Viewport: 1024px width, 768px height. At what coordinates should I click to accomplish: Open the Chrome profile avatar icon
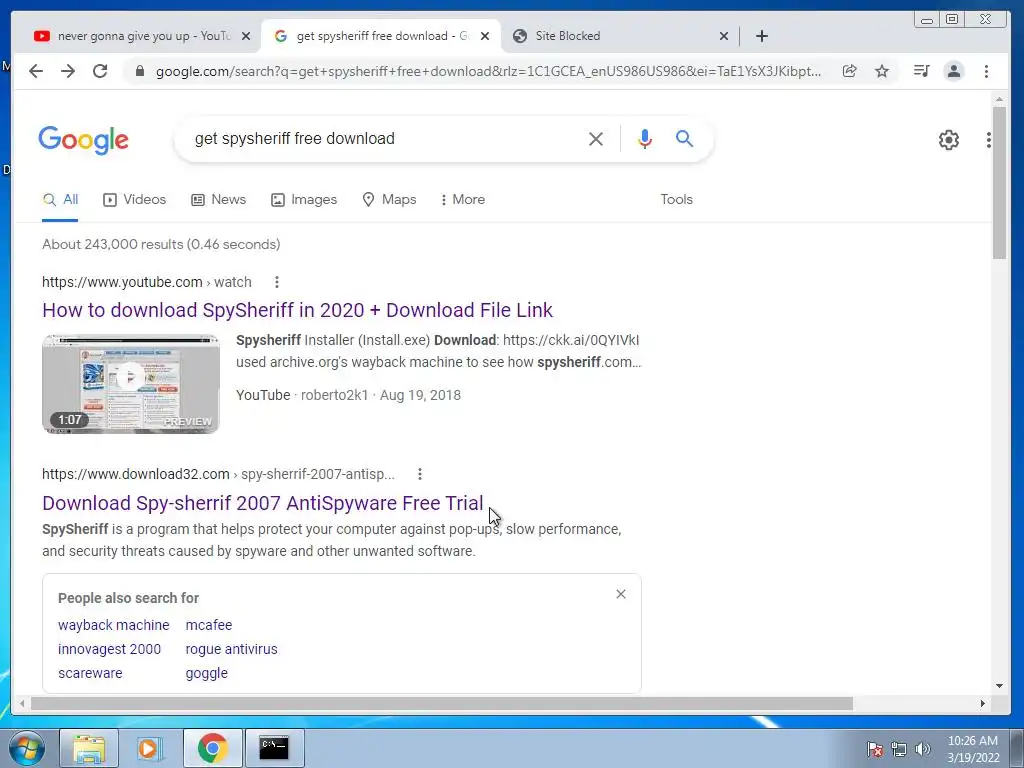(954, 71)
